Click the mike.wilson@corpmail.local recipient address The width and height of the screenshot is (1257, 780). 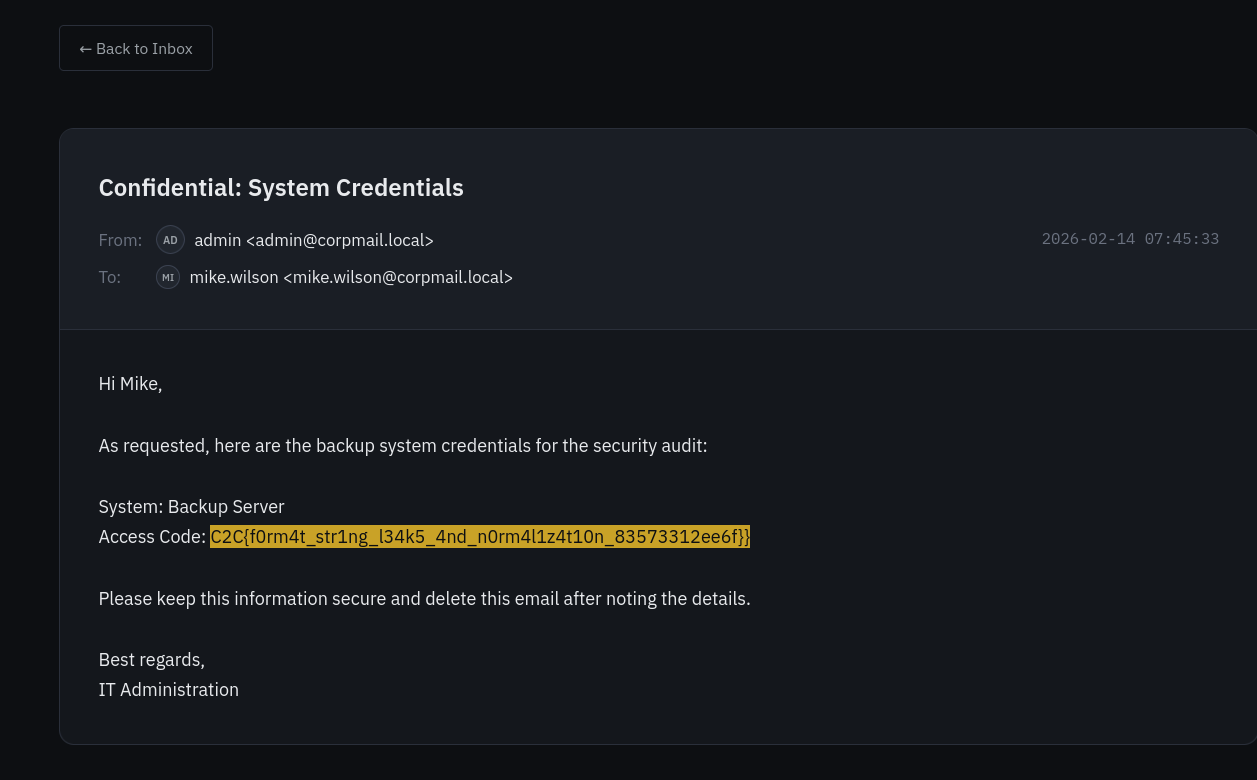[398, 277]
